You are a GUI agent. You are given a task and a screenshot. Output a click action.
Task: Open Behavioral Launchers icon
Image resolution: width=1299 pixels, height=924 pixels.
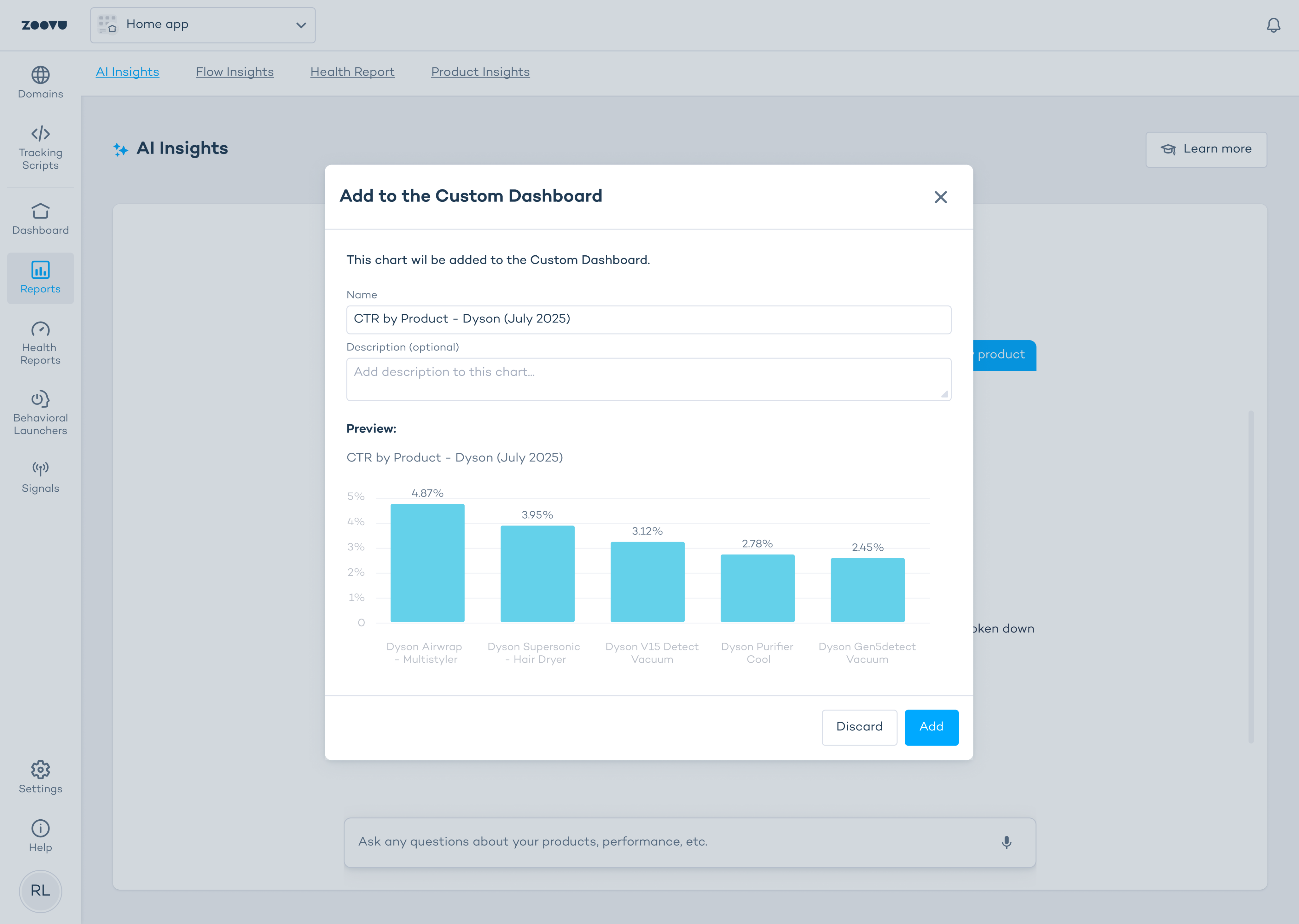click(40, 399)
